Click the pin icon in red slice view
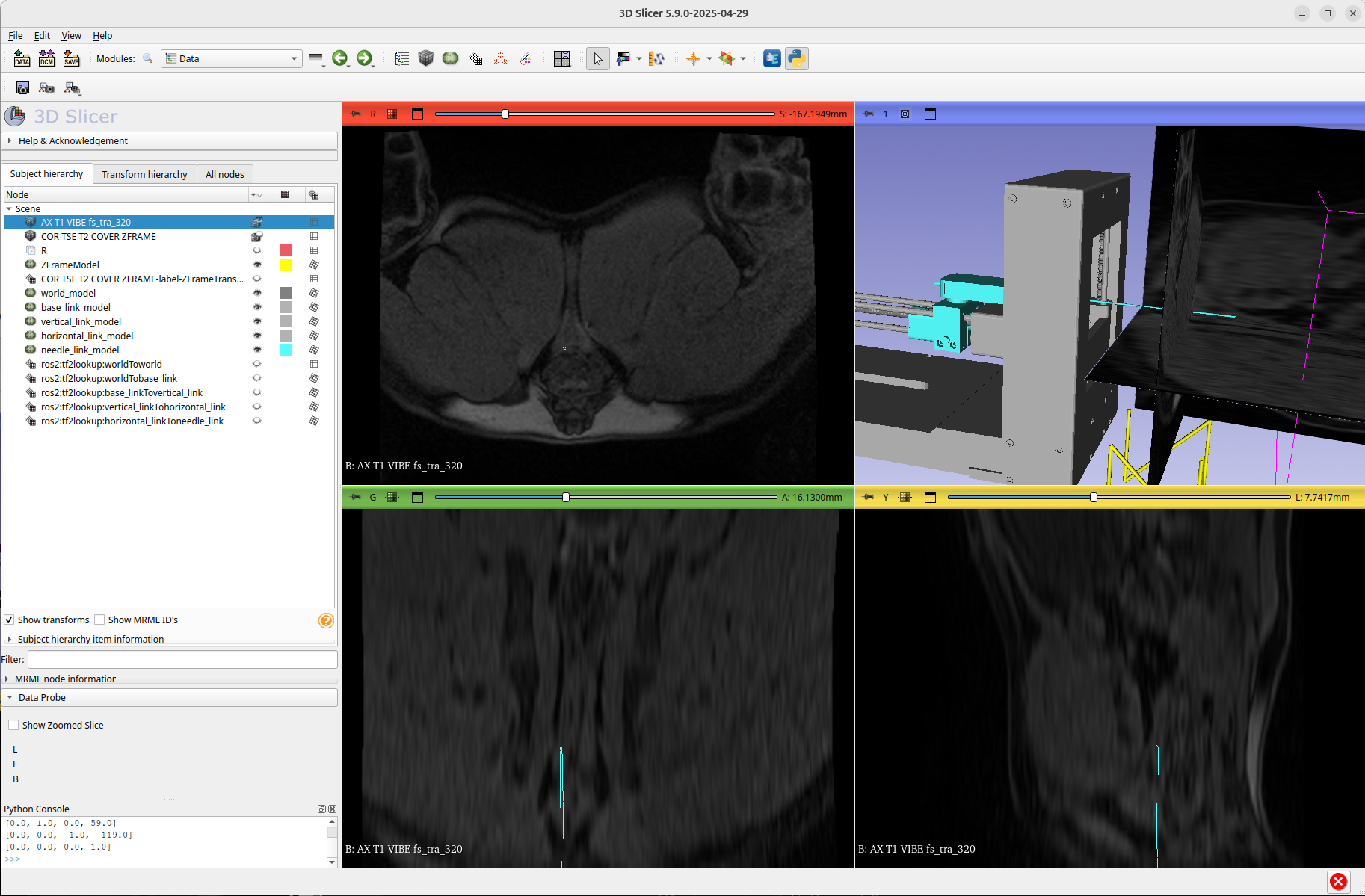This screenshot has height=896, width=1365. [356, 114]
